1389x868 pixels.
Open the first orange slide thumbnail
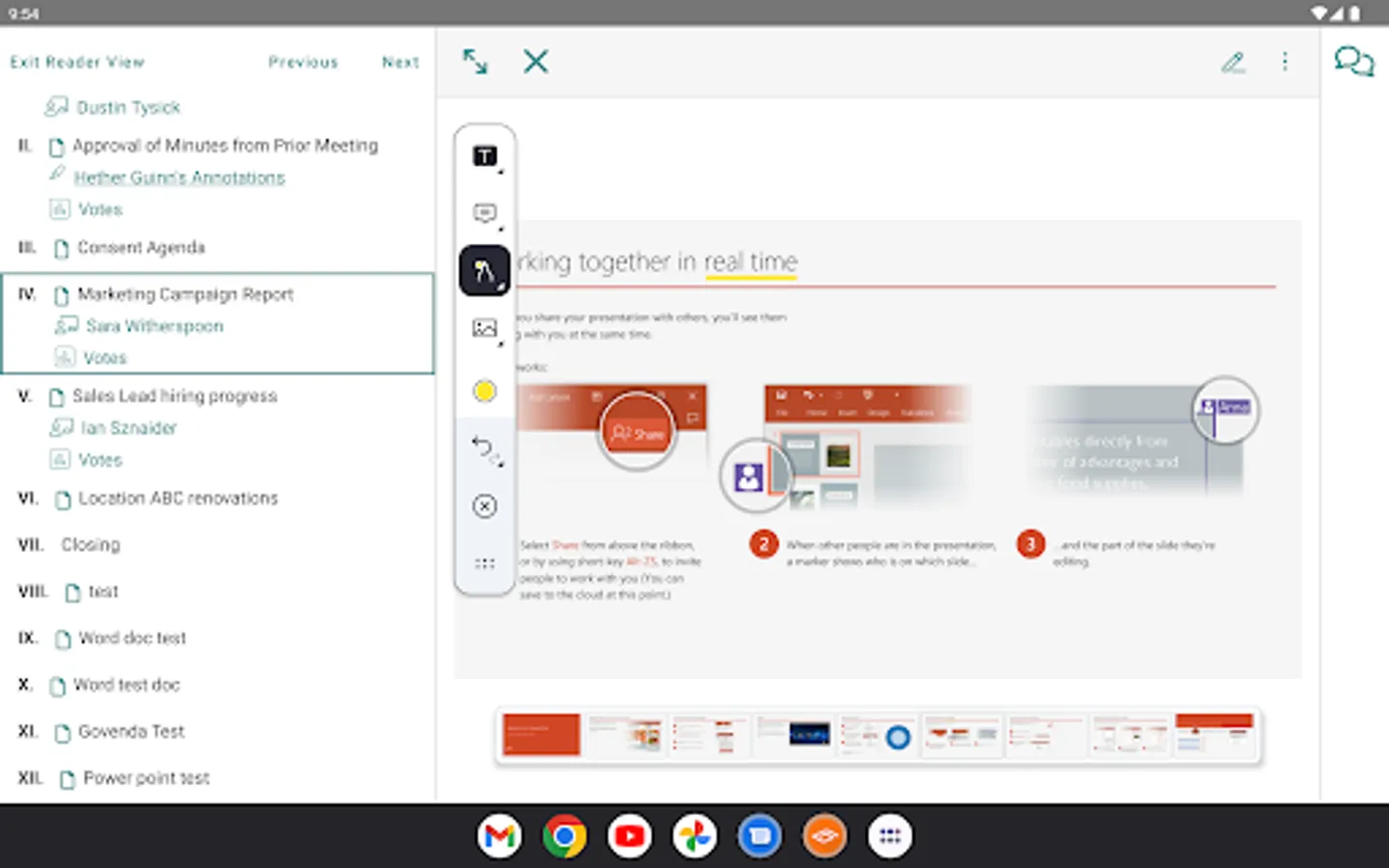click(541, 735)
